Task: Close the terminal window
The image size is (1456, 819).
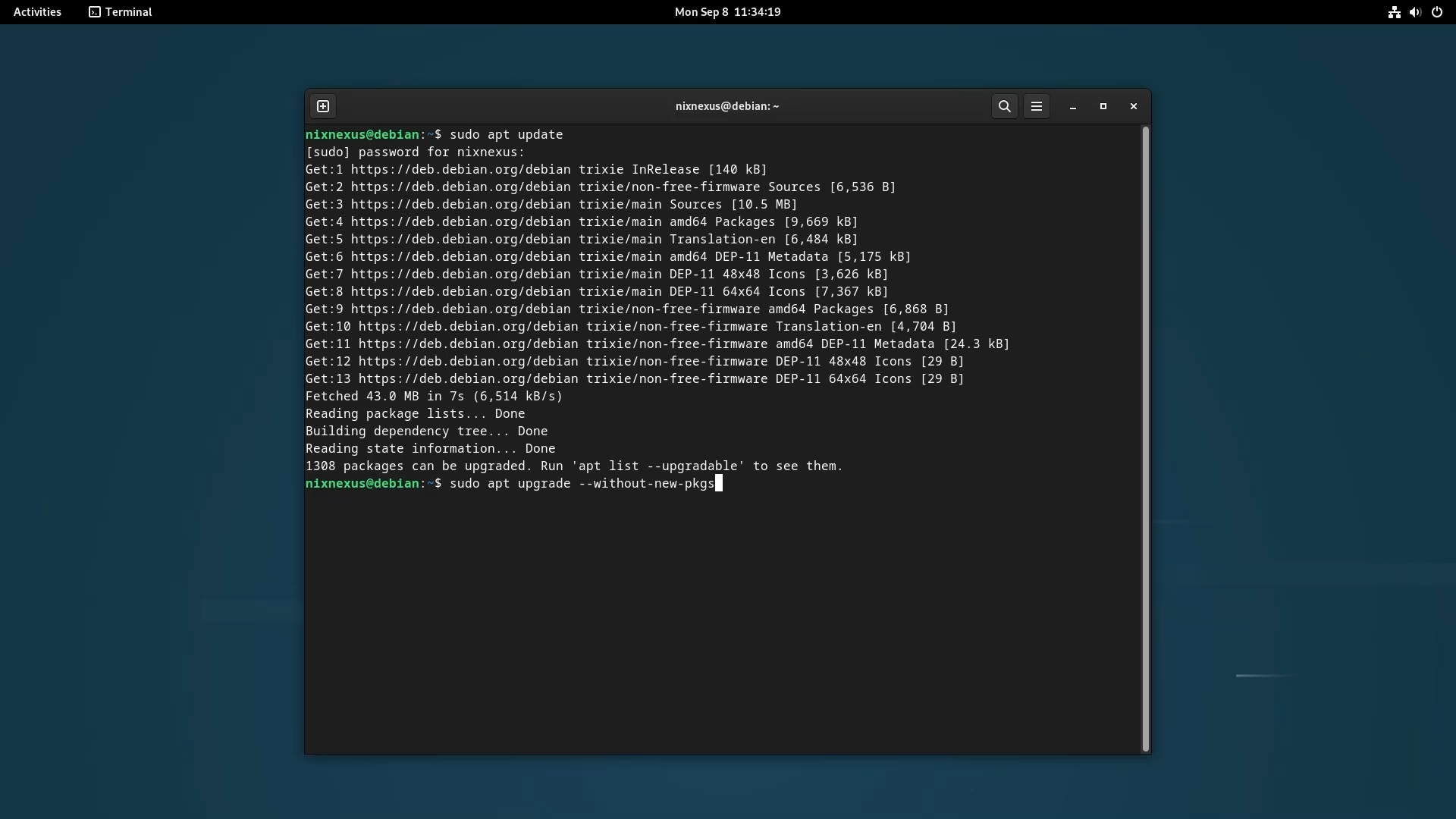Action: coord(1134,106)
